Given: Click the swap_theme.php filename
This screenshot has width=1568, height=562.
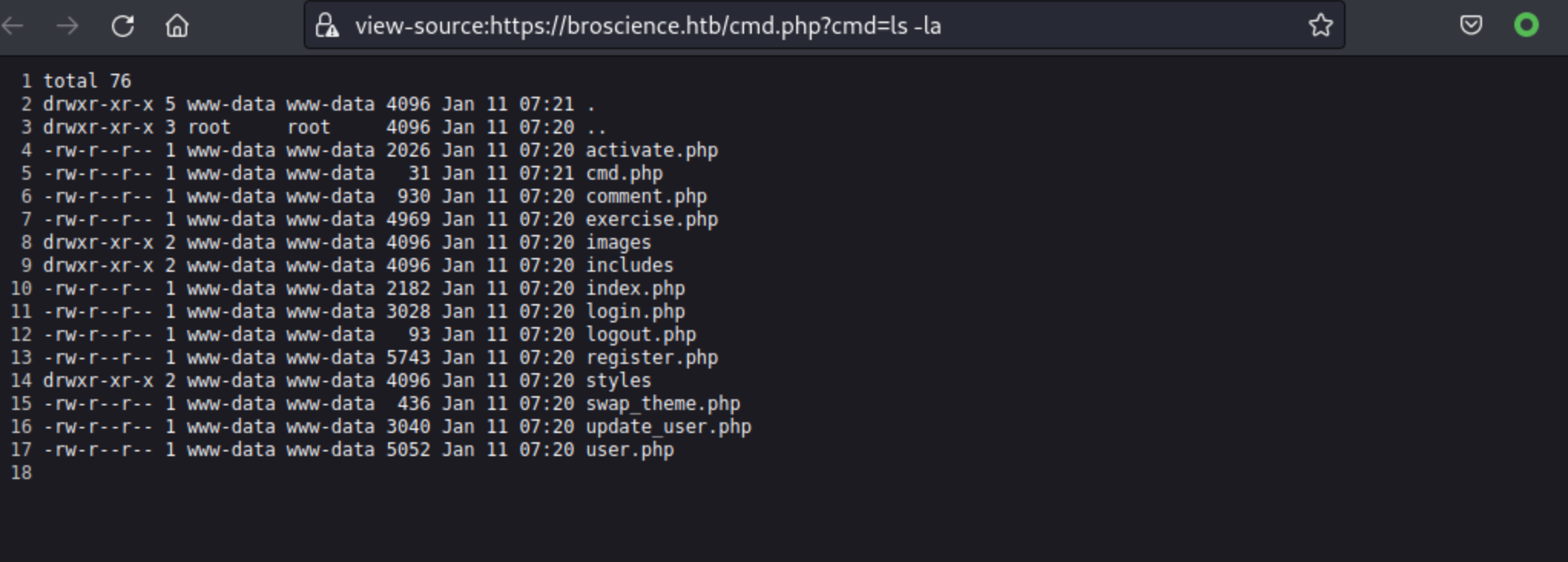Looking at the screenshot, I should tap(663, 404).
